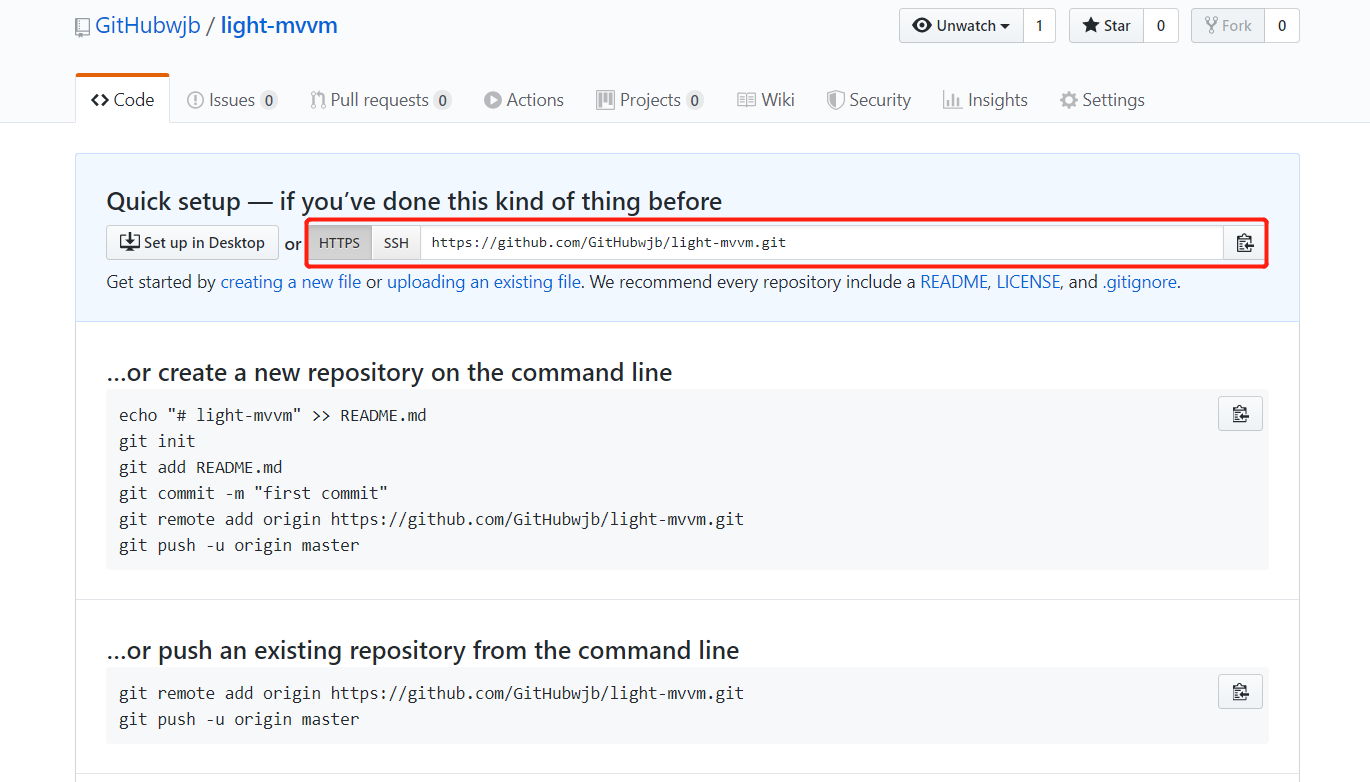Open the LICENSE link
Viewport: 1370px width, 782px height.
point(1028,282)
